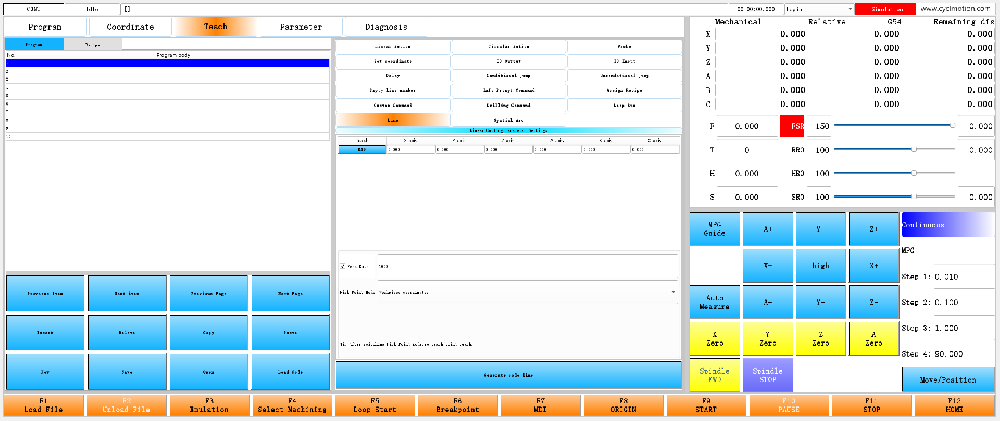This screenshot has width=1000, height=421.
Task: Open the www.cyclmotion.com link
Action: coord(957,9)
